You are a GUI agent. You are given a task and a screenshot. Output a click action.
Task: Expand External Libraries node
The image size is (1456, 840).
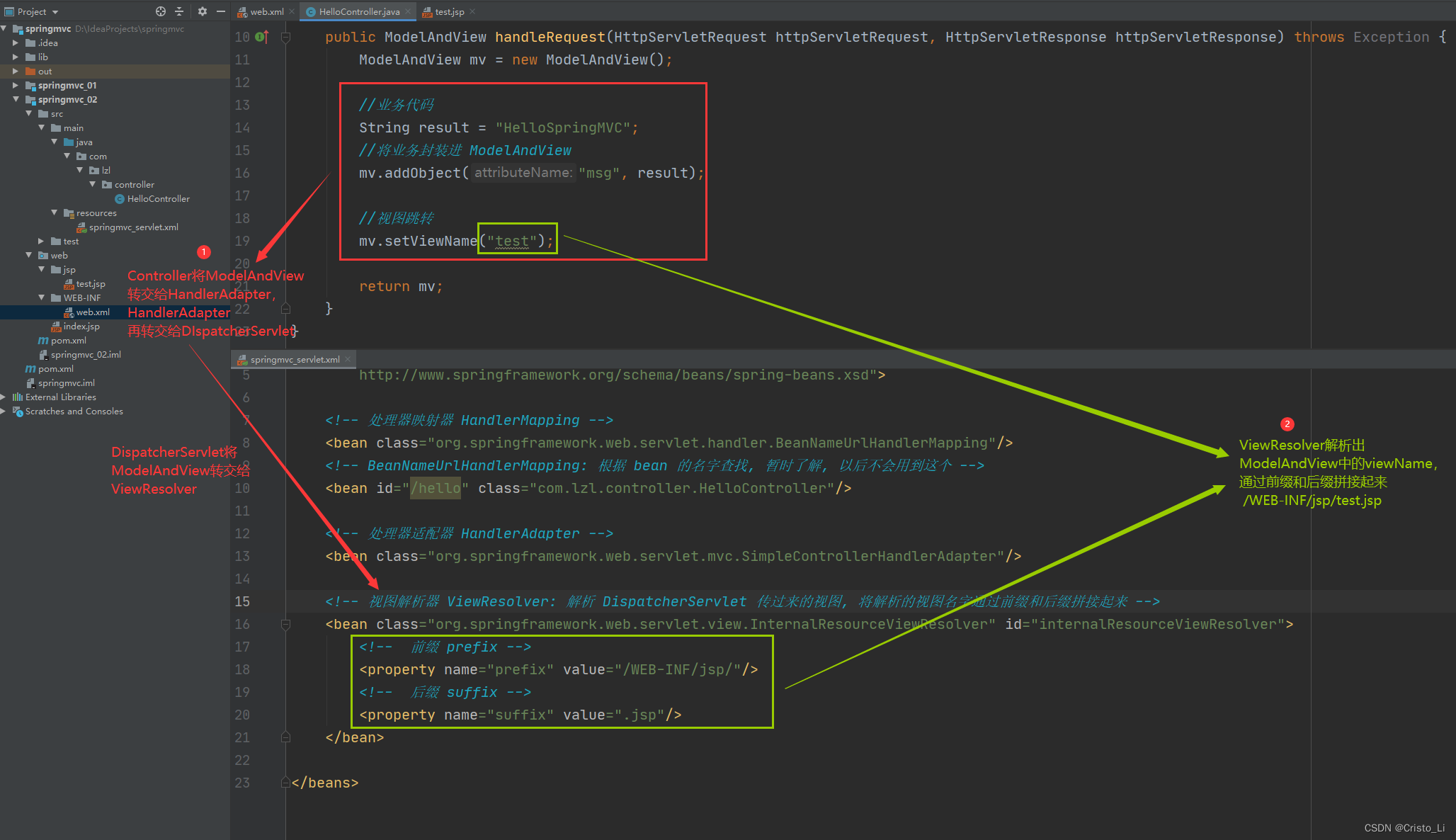(x=4, y=397)
